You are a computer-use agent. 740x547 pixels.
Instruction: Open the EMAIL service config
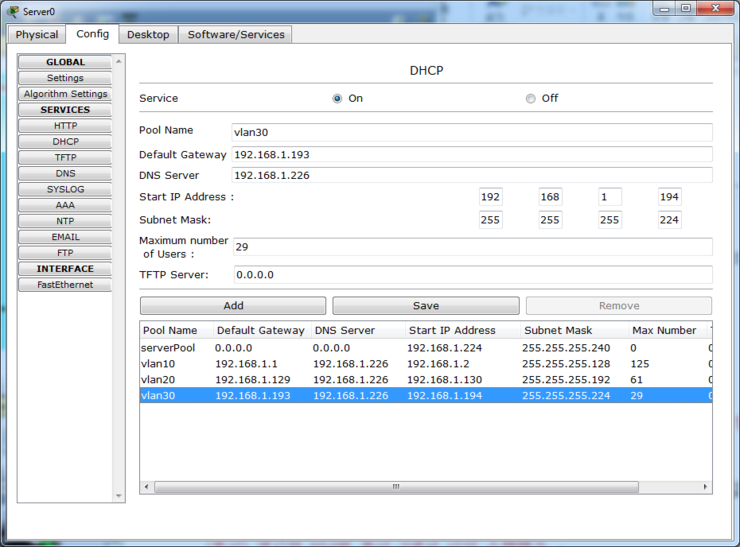point(65,237)
